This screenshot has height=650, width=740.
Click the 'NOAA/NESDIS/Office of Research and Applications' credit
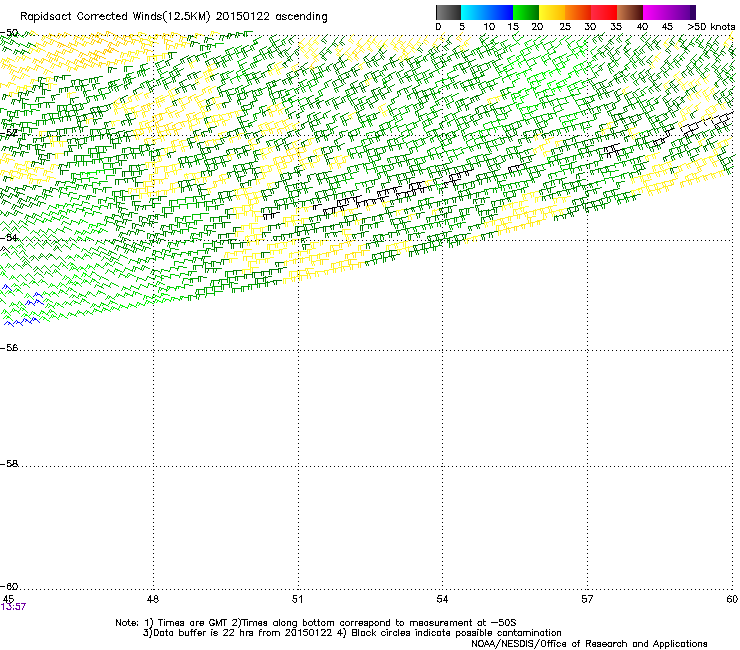coord(589,644)
